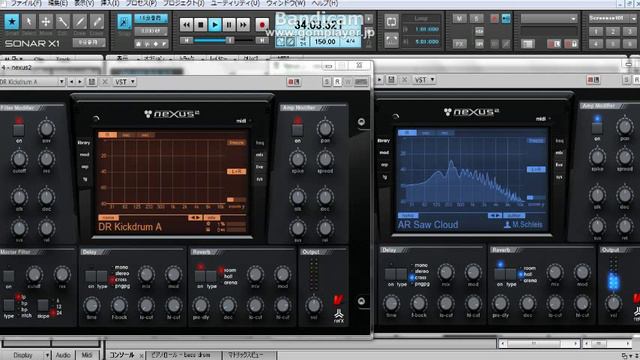The width and height of the screenshot is (640, 360).
Task: Click the vol knob in left Nexus Output
Action: pyautogui.click(x=314, y=305)
